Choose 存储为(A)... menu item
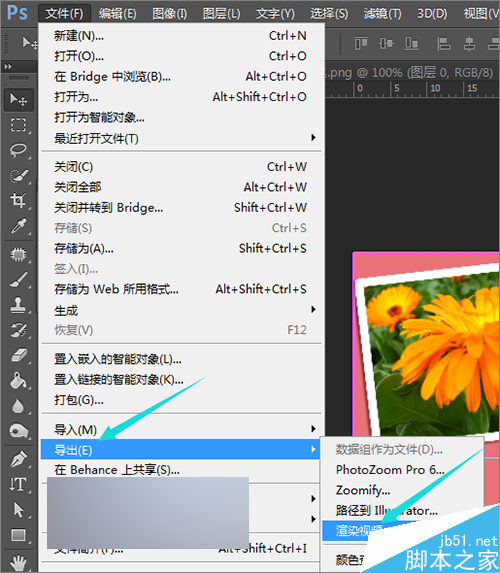The width and height of the screenshot is (500, 573). [x=181, y=249]
